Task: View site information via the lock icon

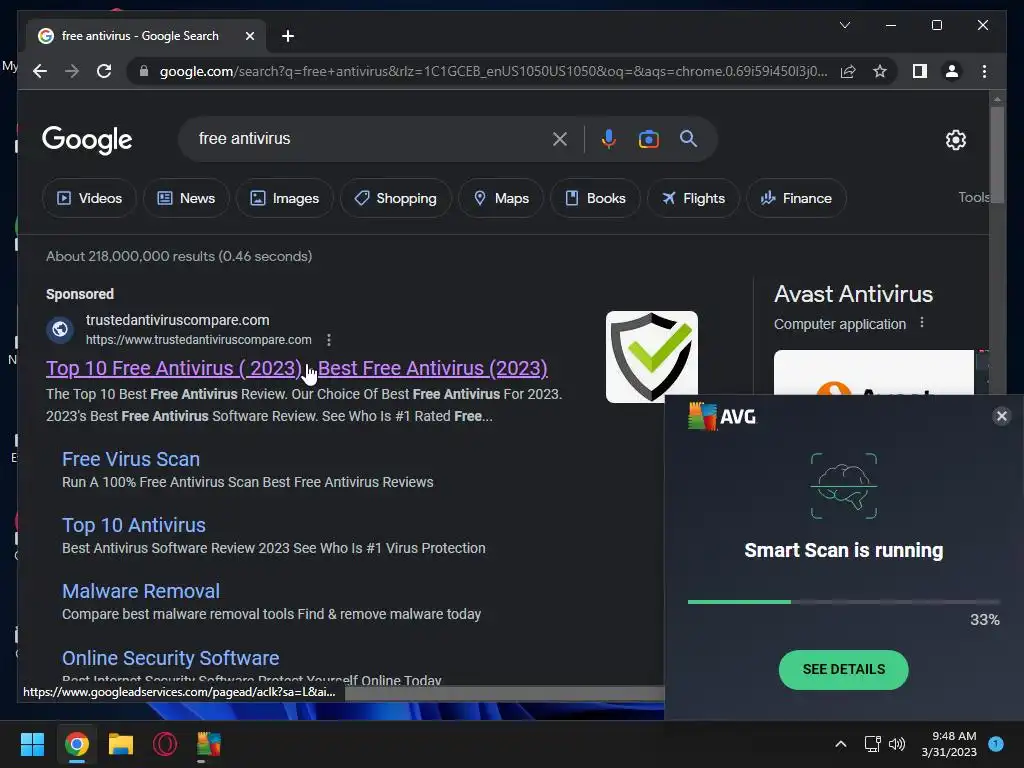Action: click(x=144, y=71)
